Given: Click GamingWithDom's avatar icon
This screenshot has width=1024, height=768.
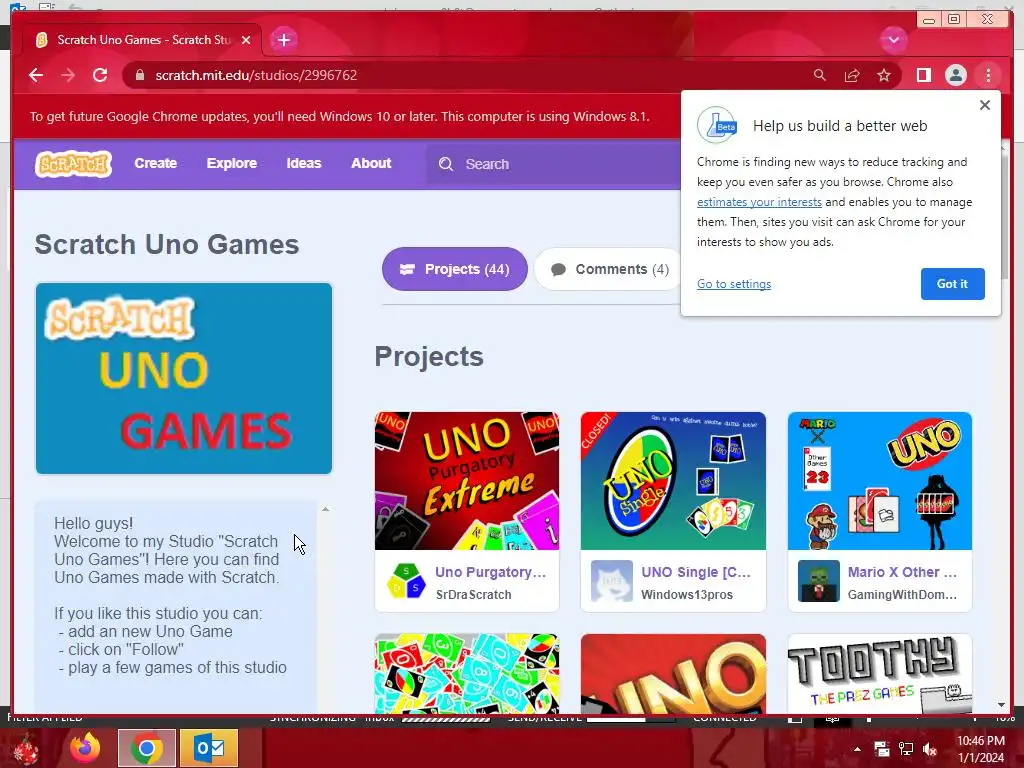Looking at the screenshot, I should 818,581.
